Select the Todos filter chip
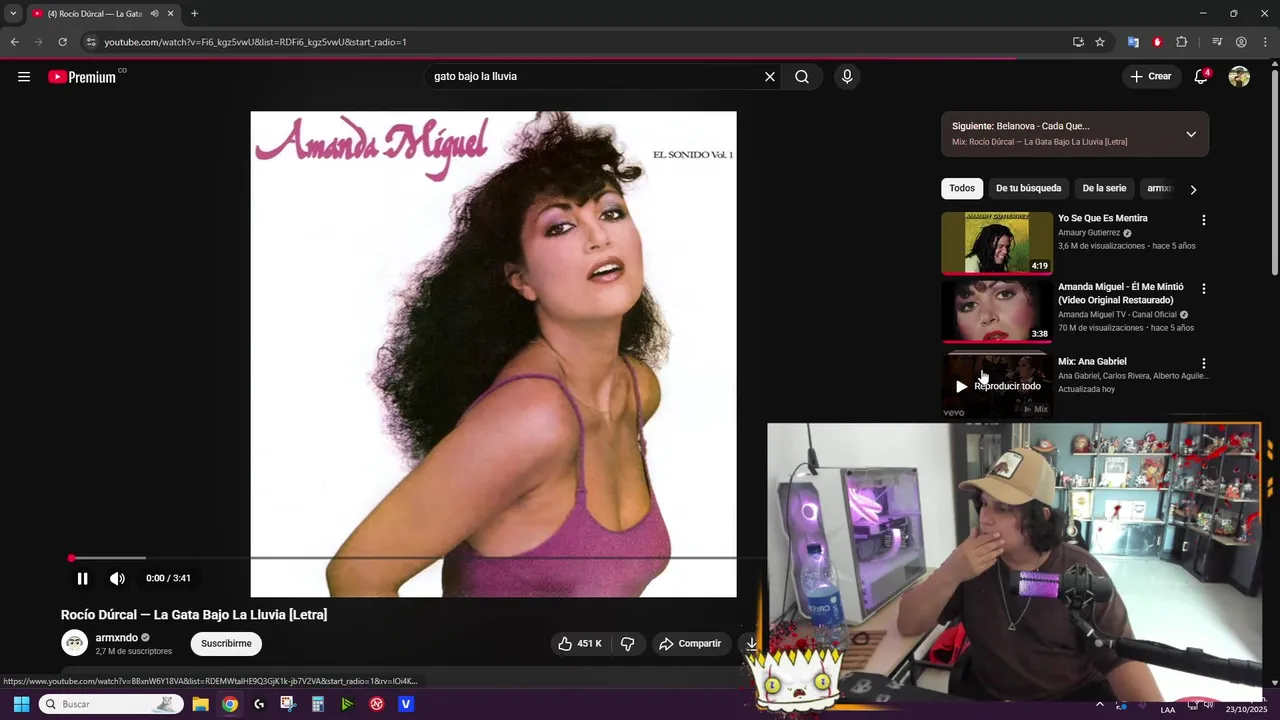This screenshot has width=1280, height=720. [x=962, y=188]
